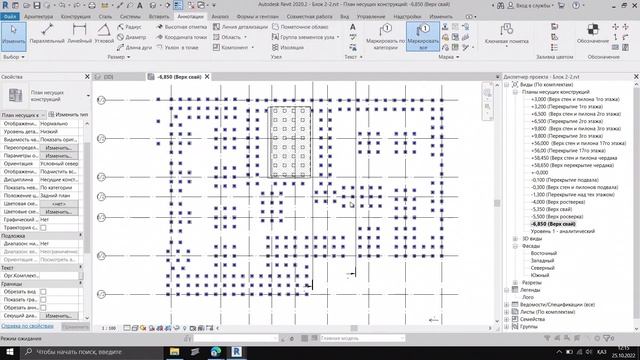Click the Autodesk App Store cart icon

[x=561, y=5]
